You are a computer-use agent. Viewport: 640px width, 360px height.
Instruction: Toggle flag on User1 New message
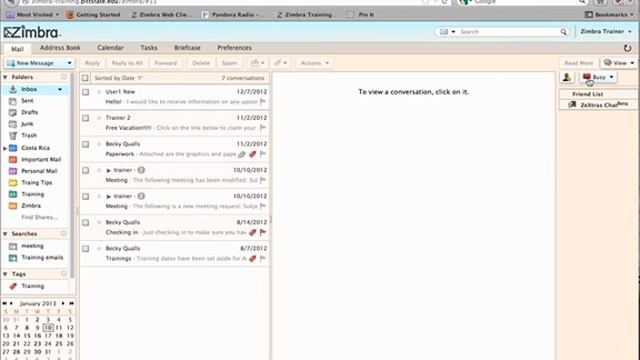coord(263,102)
